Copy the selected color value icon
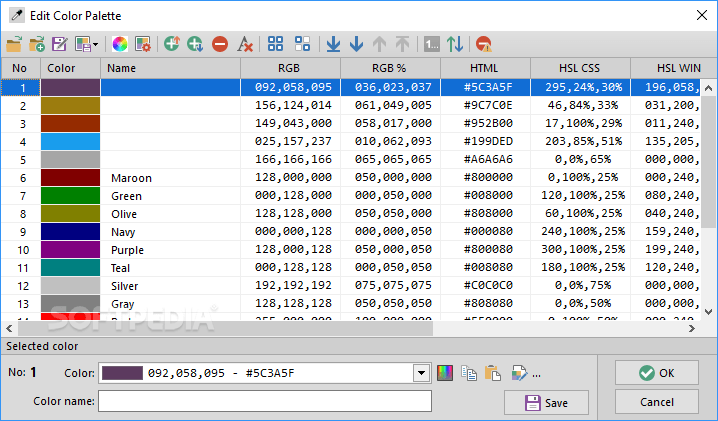The height and width of the screenshot is (421, 718). click(x=469, y=373)
